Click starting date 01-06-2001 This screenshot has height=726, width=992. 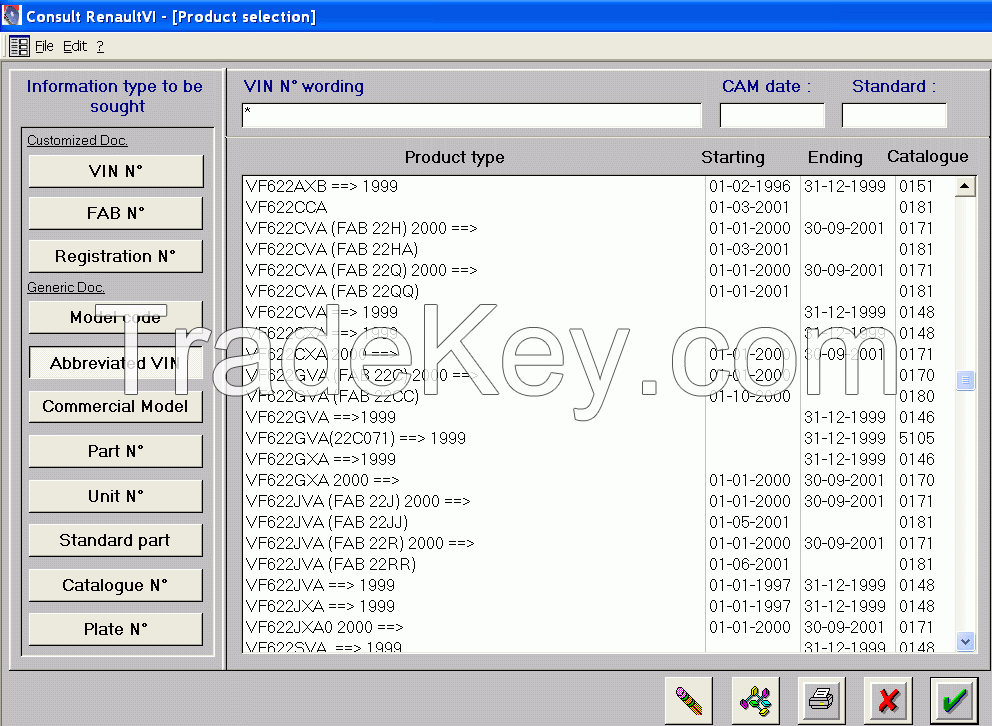[x=750, y=563]
